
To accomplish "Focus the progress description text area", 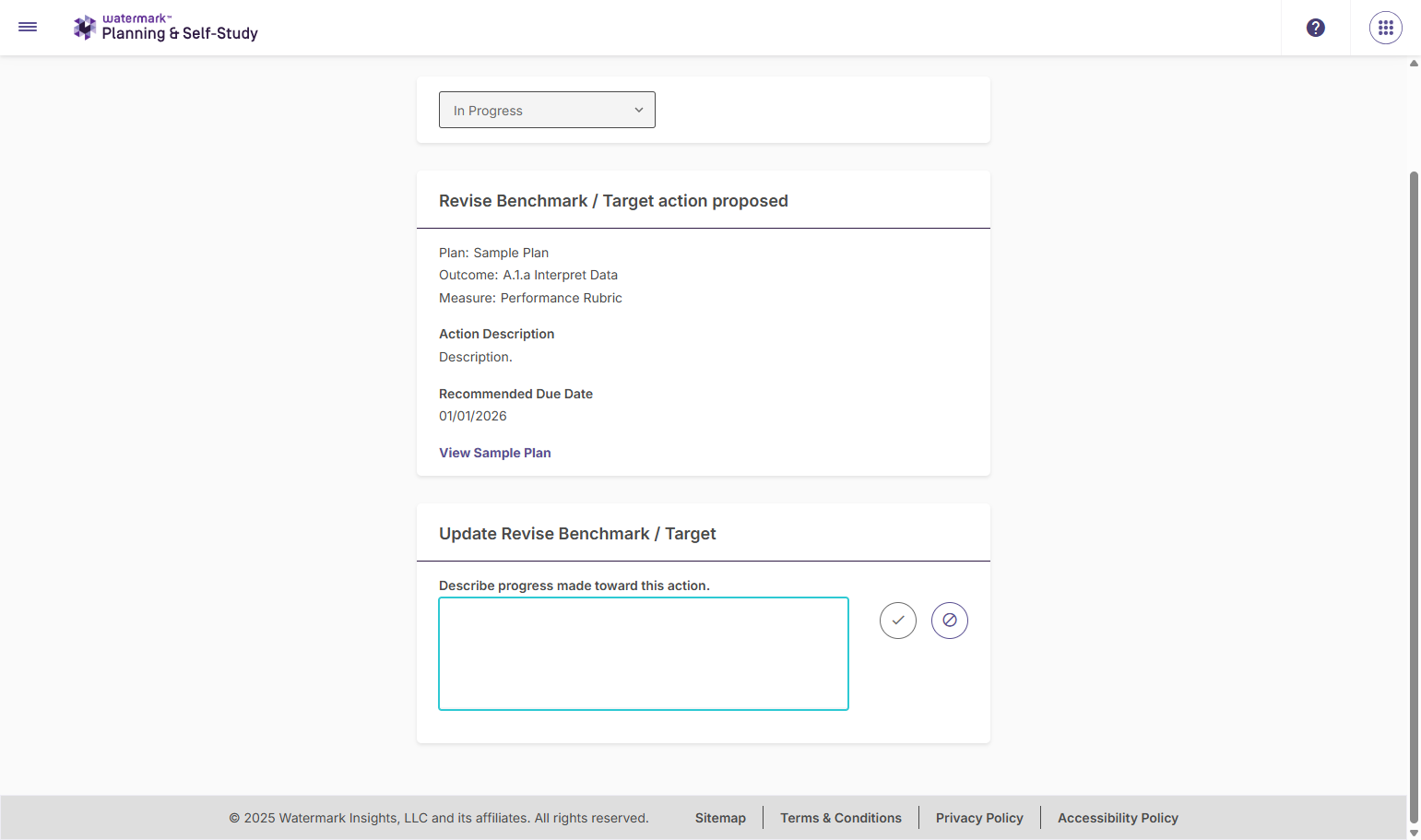I will [644, 654].
